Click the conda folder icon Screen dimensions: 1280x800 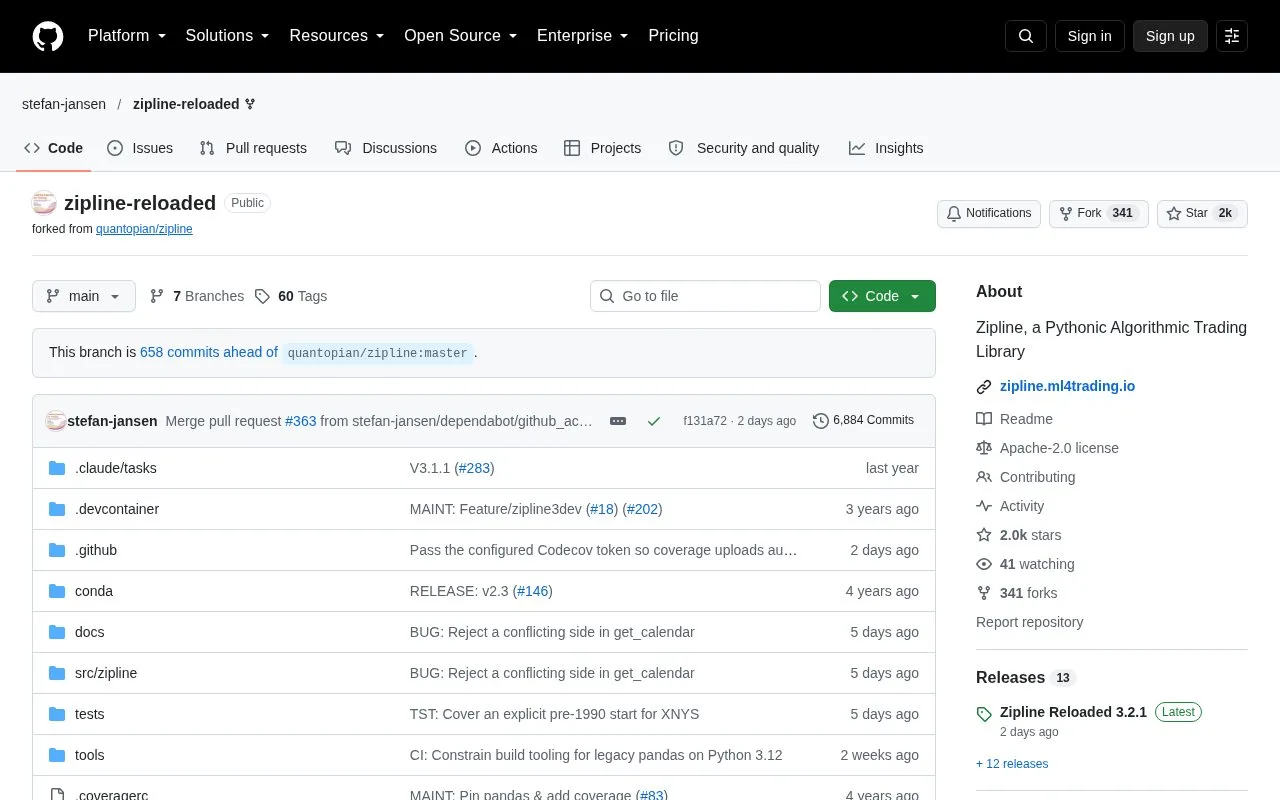coord(57,591)
